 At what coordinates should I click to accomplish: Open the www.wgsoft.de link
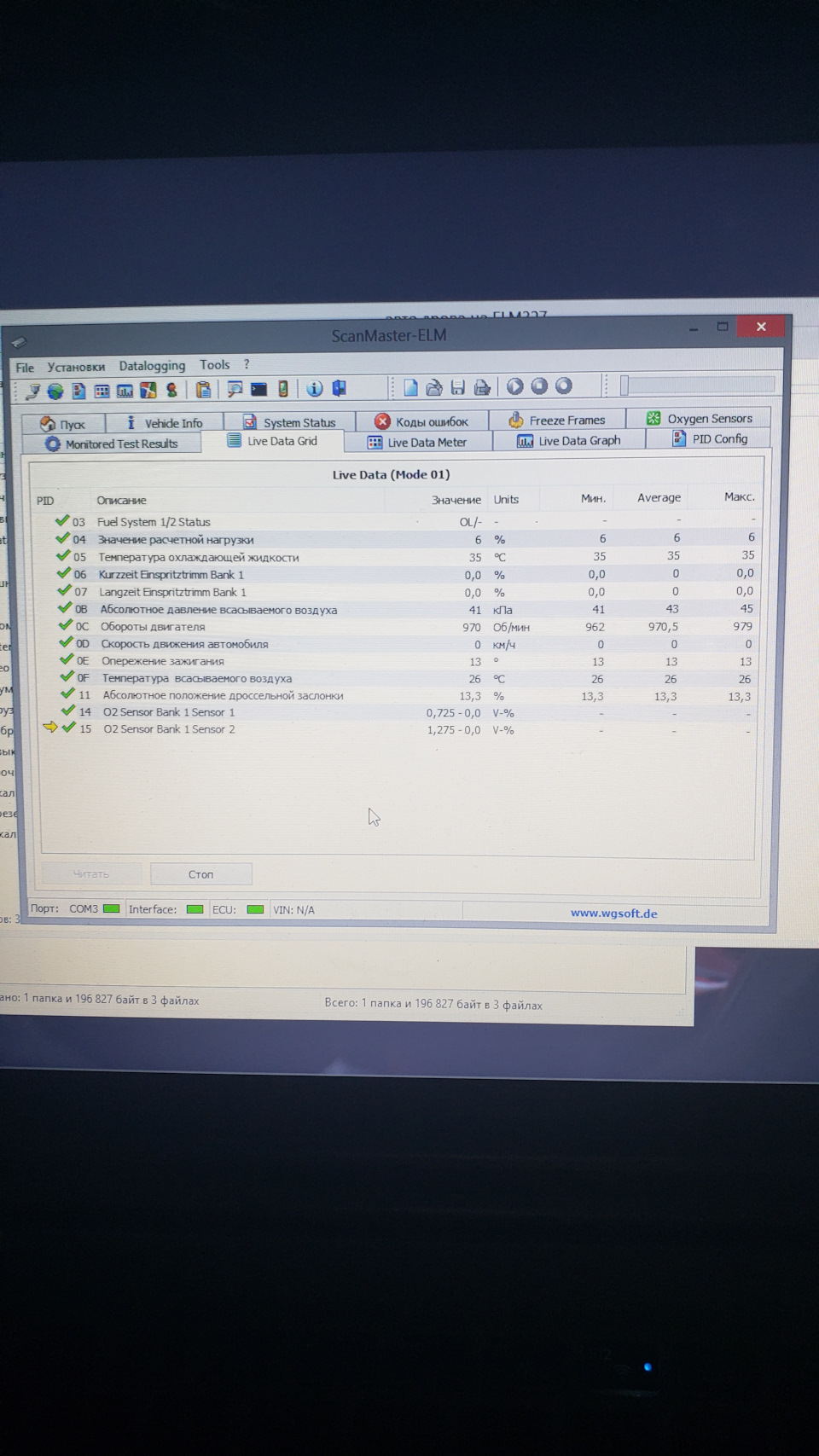613,914
